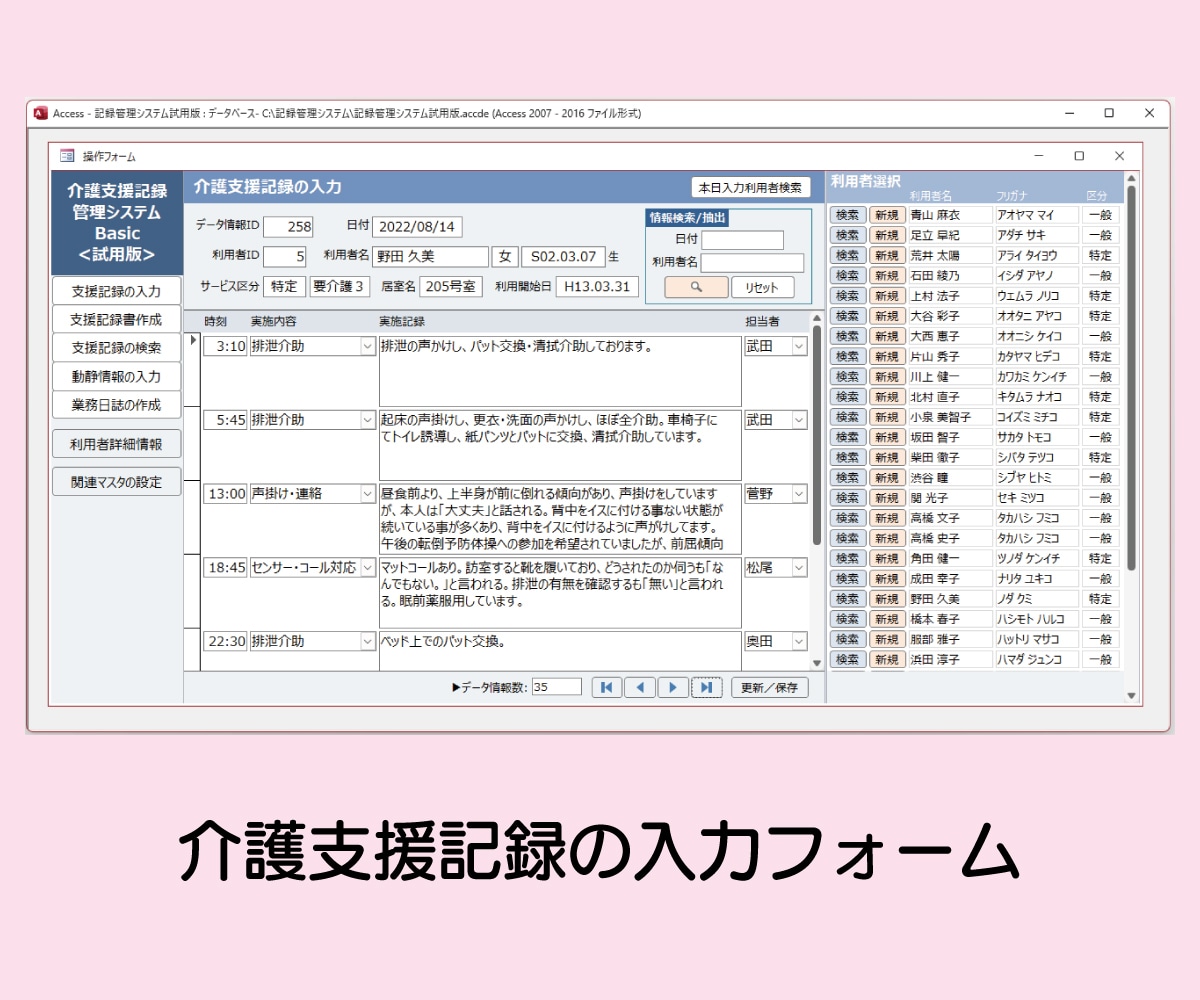Open 支援記録の入力 menu

click(117, 291)
